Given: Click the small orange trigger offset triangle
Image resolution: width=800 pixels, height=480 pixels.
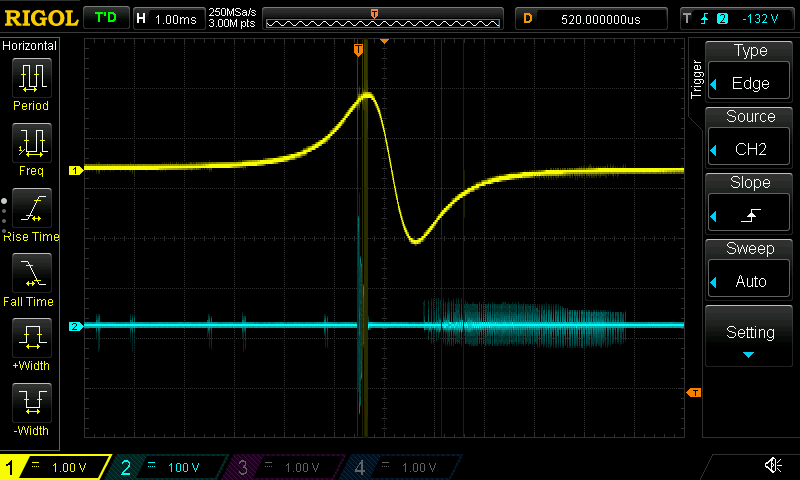Looking at the screenshot, I should point(385,41).
